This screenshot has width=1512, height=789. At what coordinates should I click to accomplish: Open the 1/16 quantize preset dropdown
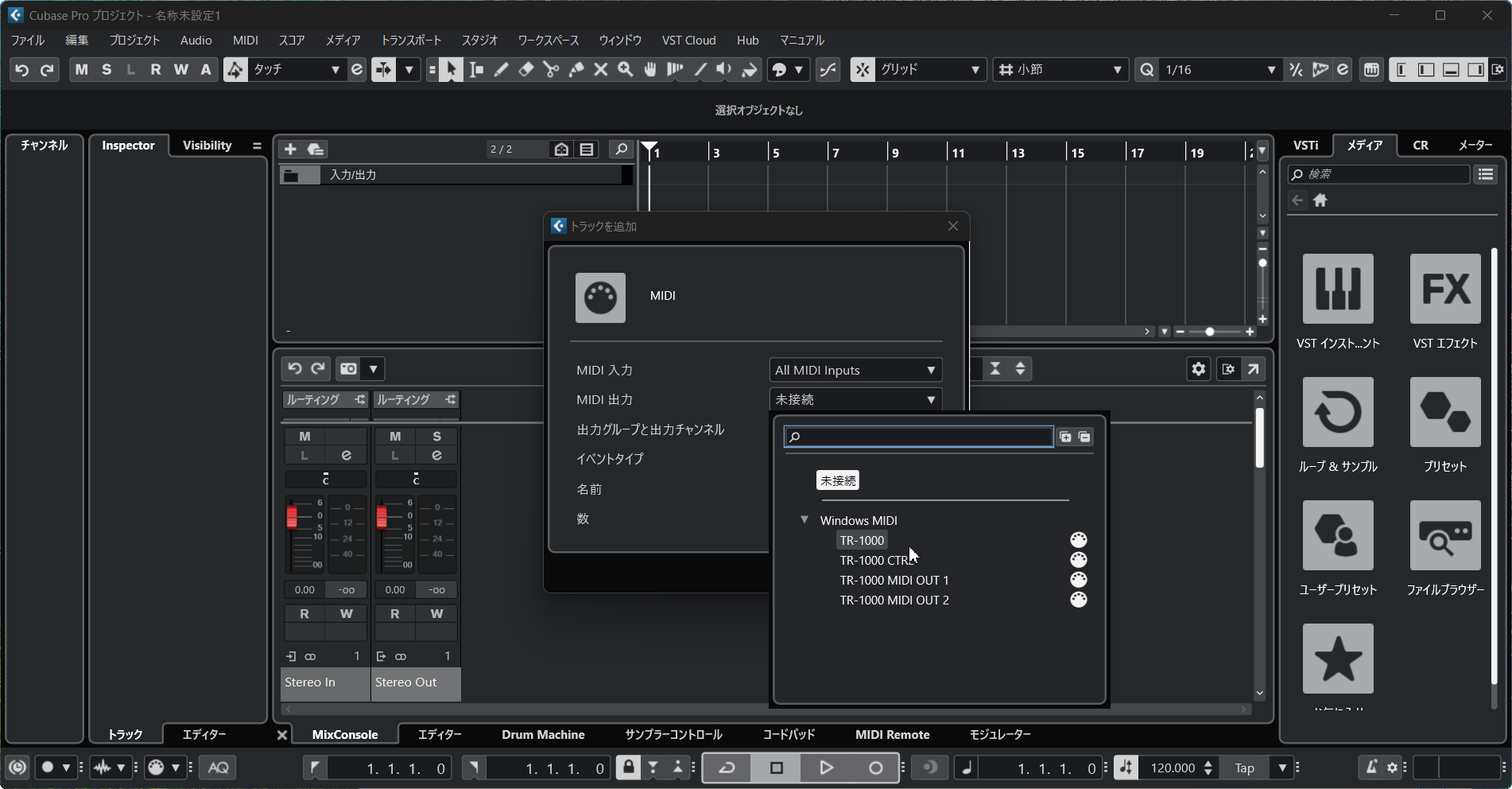coord(1217,70)
